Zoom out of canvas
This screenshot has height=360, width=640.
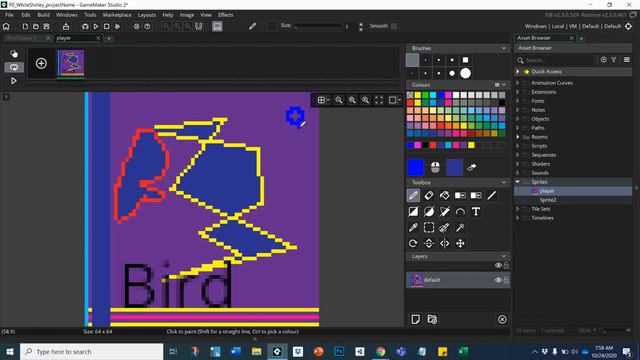point(339,100)
